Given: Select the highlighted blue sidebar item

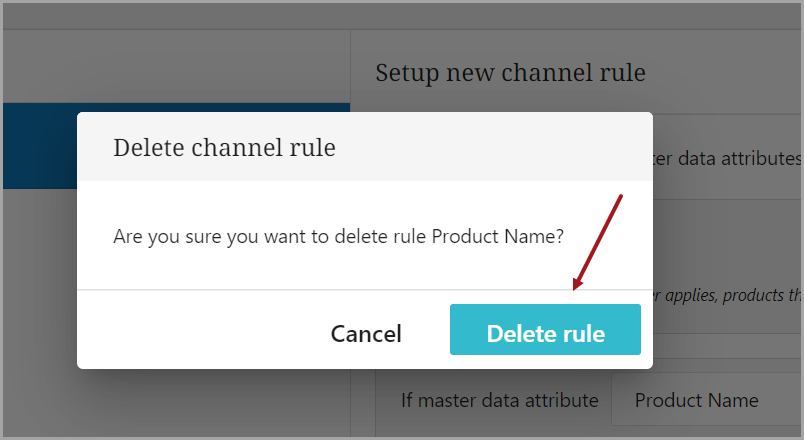Looking at the screenshot, I should (x=40, y=145).
